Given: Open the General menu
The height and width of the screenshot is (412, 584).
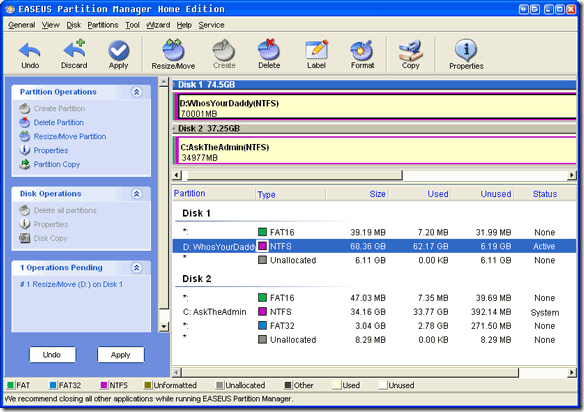Looking at the screenshot, I should 22,25.
